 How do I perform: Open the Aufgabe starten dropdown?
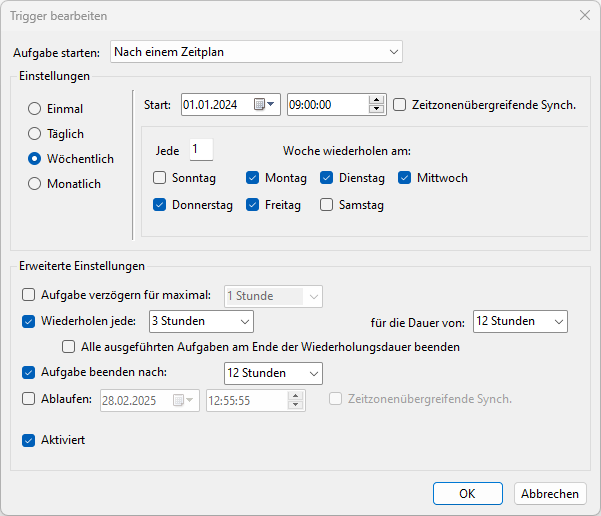point(256,52)
